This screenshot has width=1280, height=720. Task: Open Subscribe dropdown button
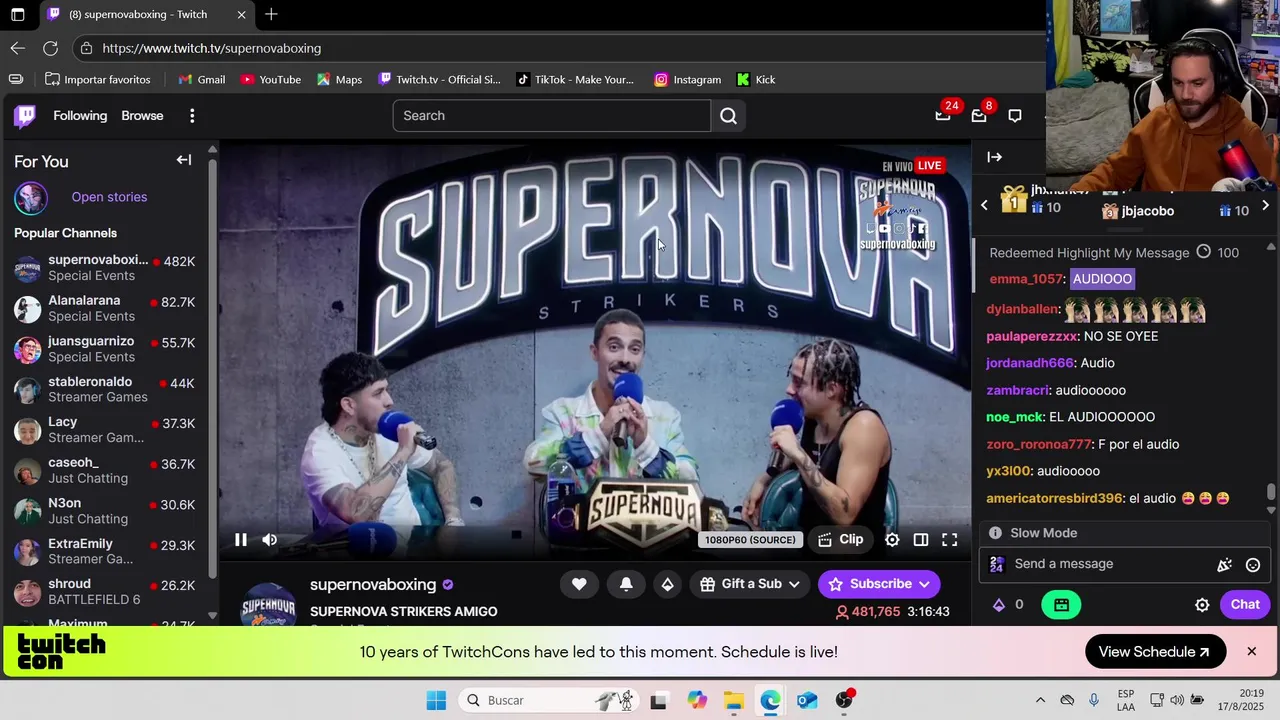tap(879, 584)
